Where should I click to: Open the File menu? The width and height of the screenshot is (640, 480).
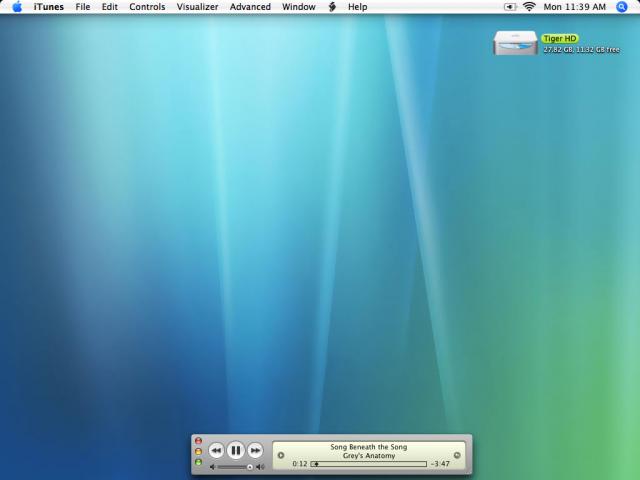pos(83,7)
